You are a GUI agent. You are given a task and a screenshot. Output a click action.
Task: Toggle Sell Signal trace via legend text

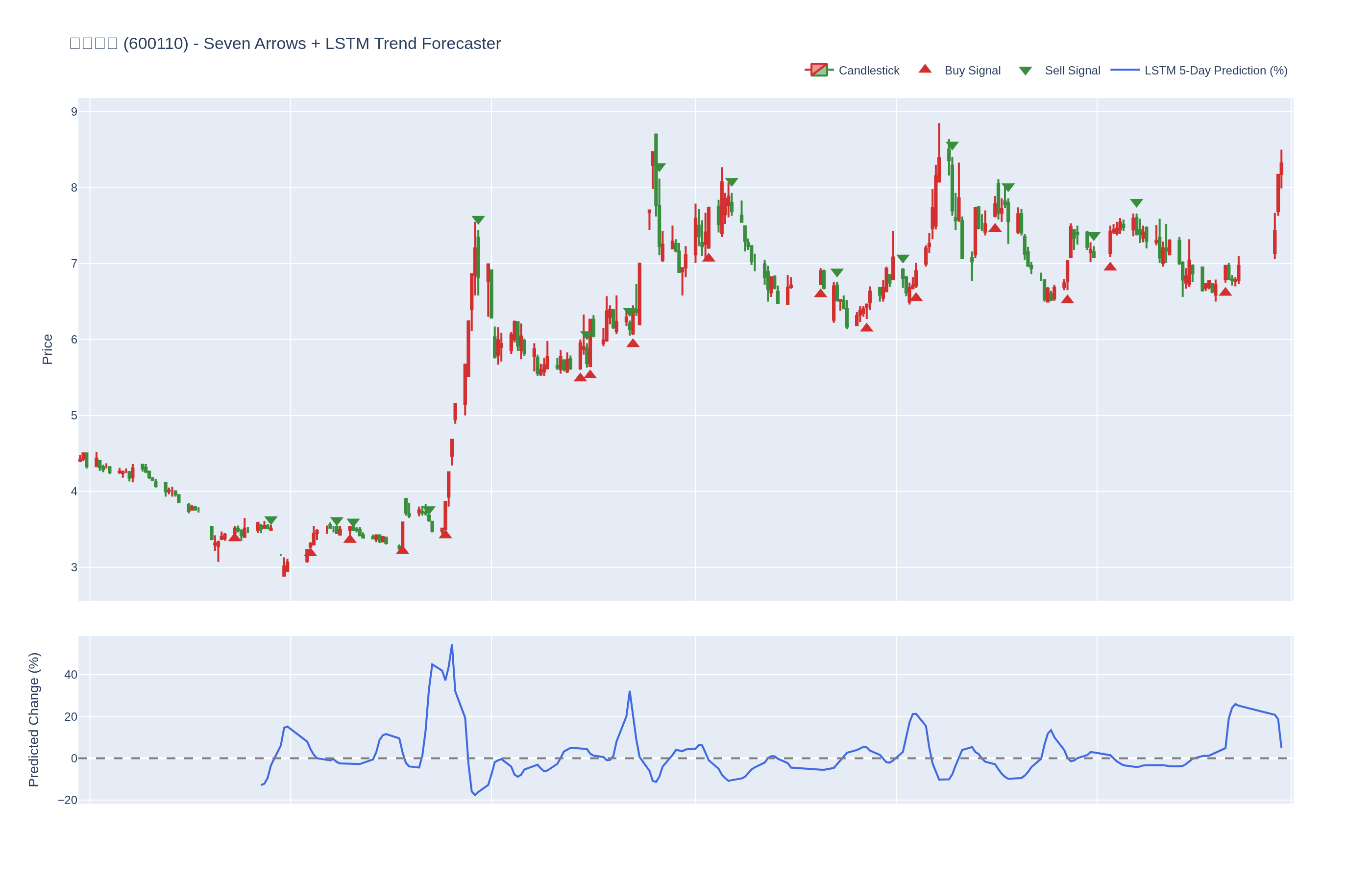[1072, 71]
